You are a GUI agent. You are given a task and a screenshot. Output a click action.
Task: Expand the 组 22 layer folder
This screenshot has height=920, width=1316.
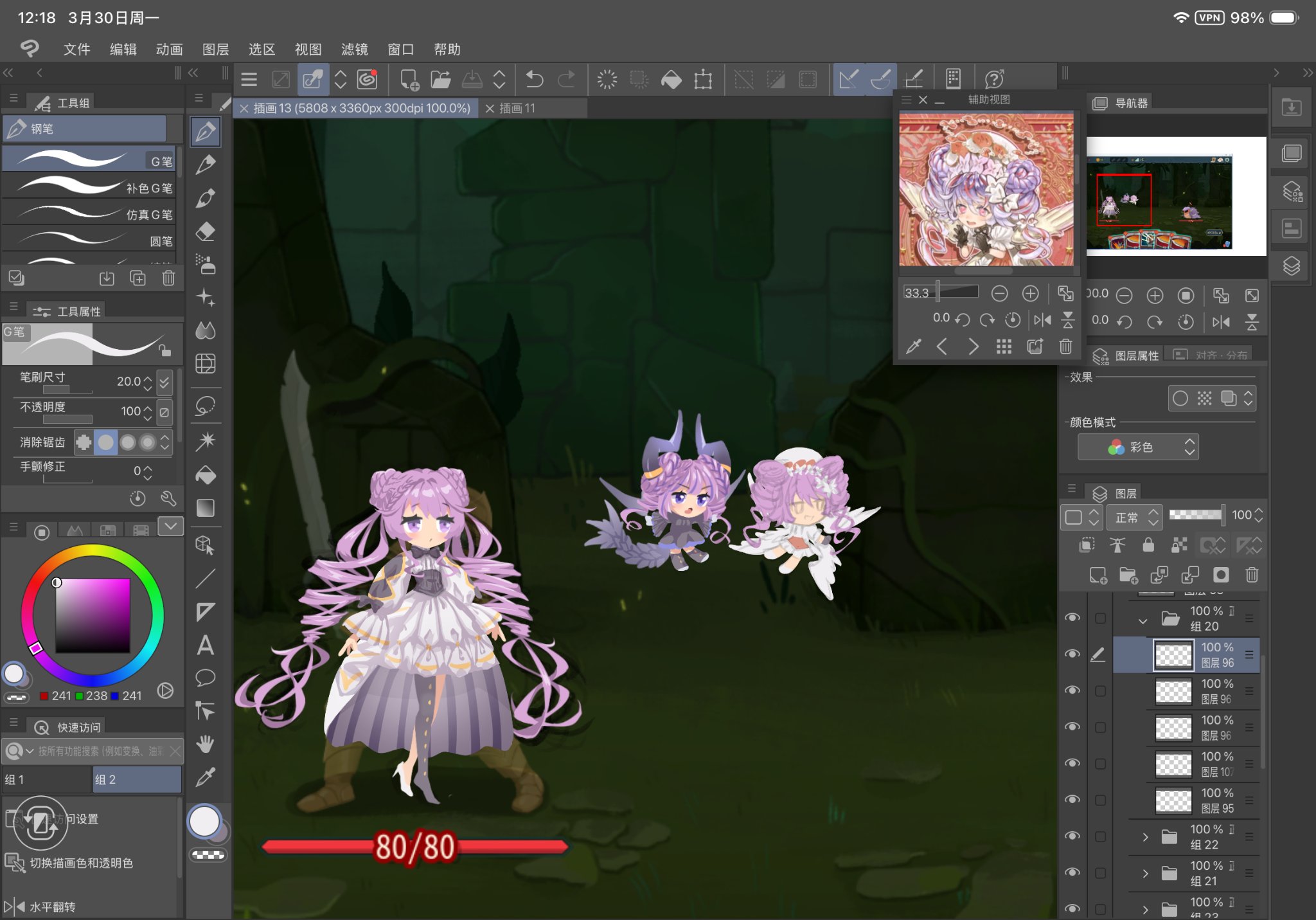1145,836
